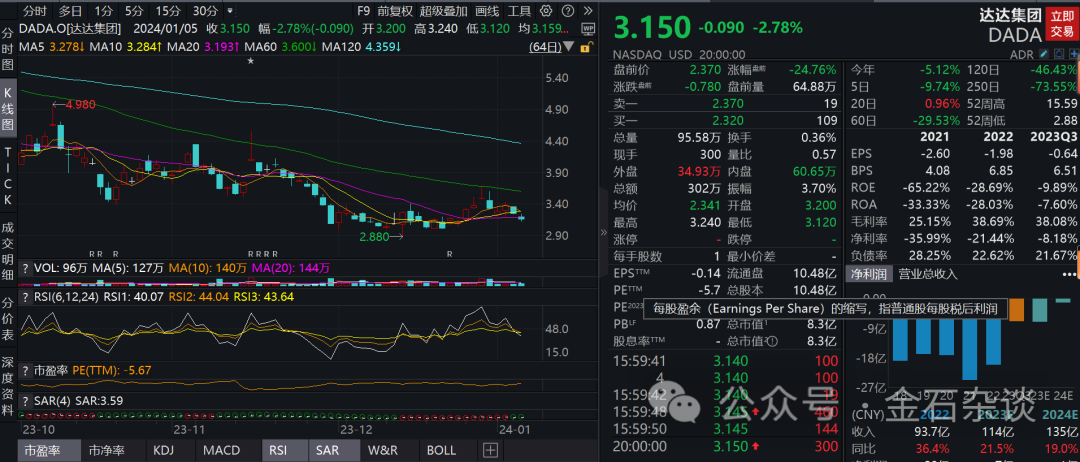
Task: Select the 营业总收入 chart tab
Action: (927, 274)
